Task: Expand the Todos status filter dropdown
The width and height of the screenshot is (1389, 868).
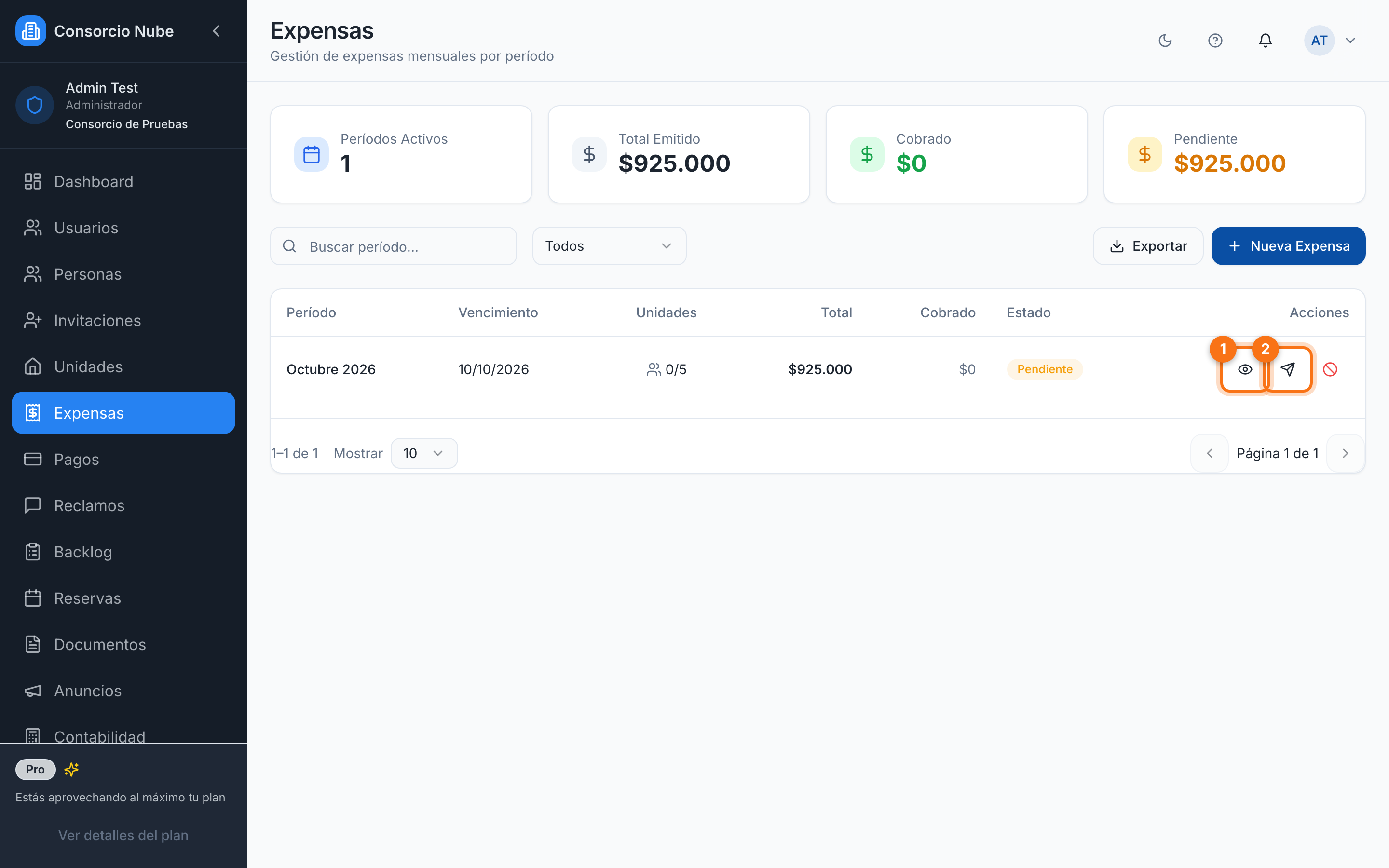Action: [609, 246]
